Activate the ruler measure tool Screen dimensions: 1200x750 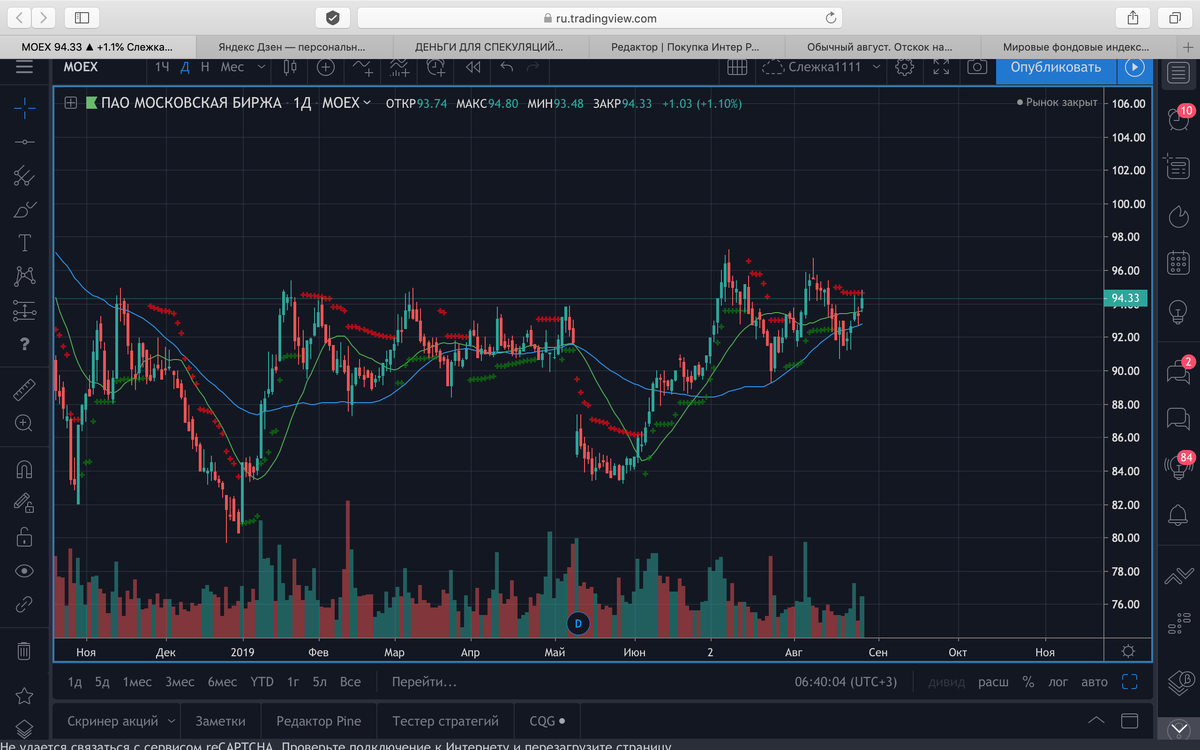[24, 390]
